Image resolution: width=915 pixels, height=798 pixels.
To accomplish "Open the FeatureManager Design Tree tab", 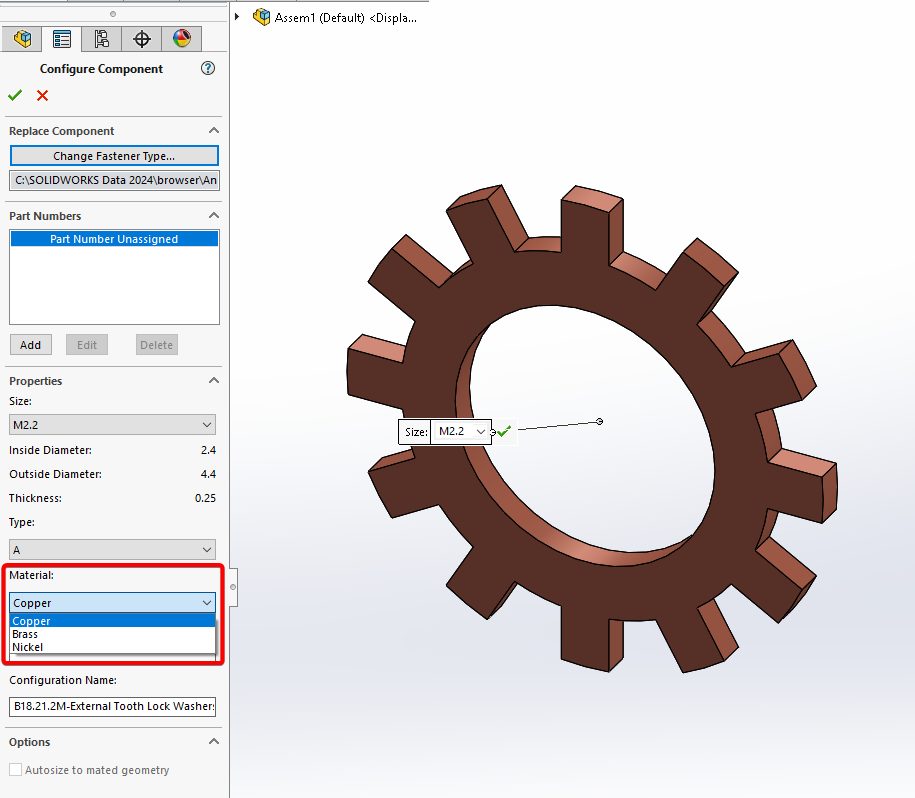I will click(x=22, y=39).
